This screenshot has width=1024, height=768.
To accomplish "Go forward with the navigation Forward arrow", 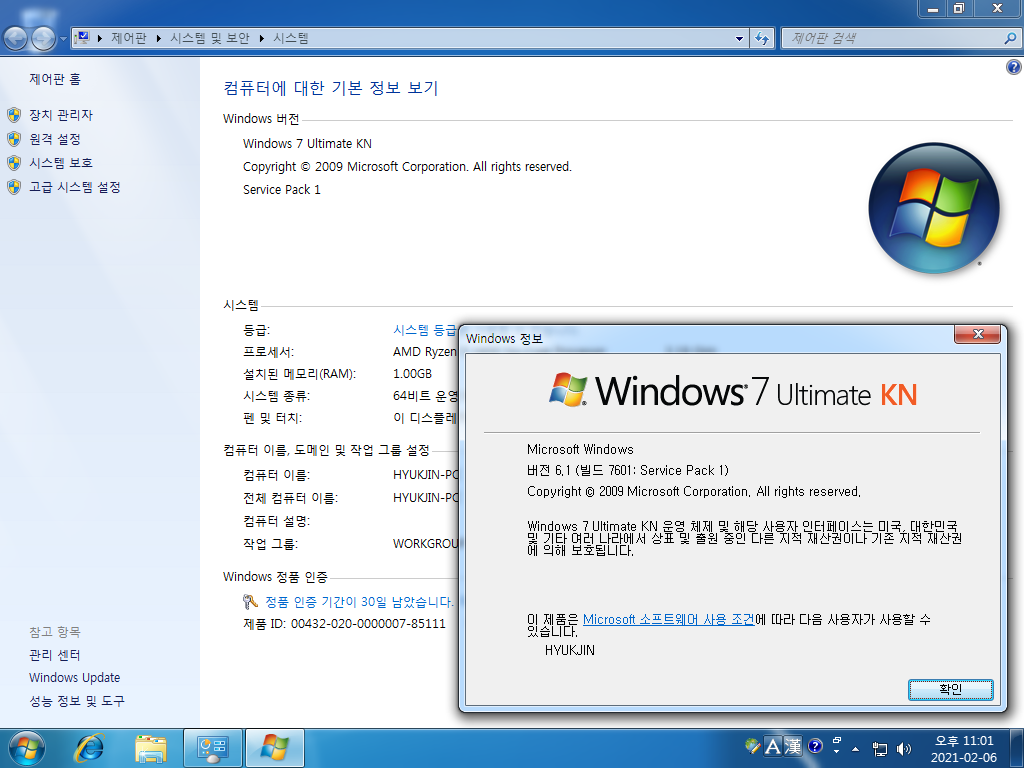I will [x=43, y=39].
